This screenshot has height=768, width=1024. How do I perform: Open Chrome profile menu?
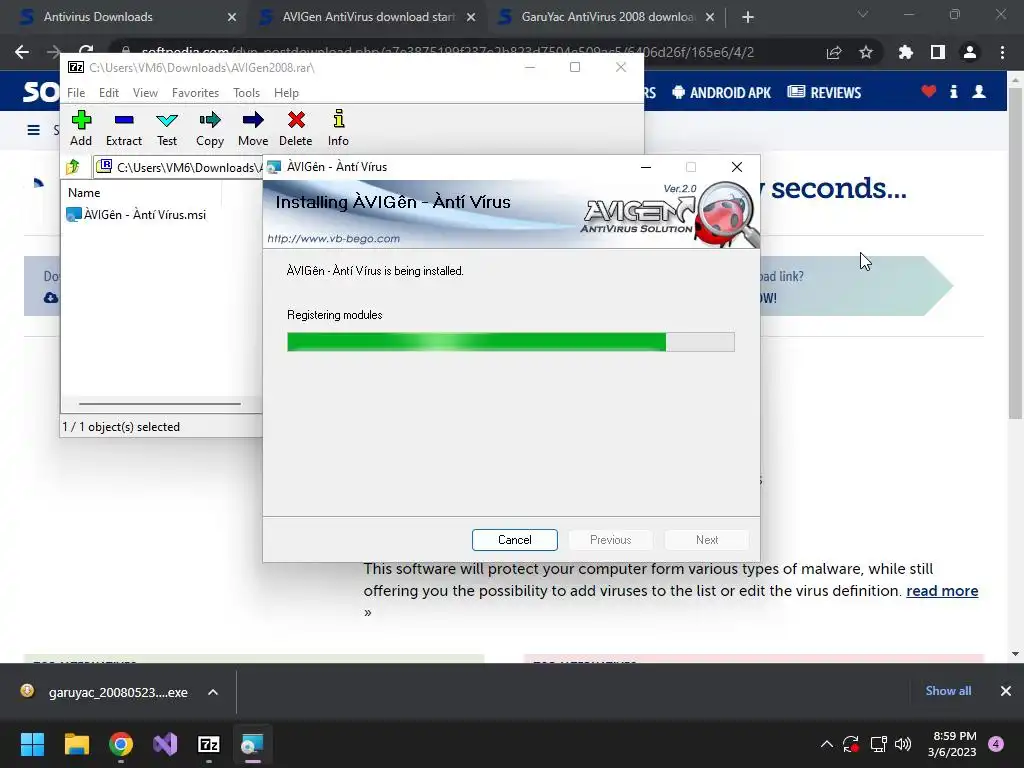tap(970, 52)
